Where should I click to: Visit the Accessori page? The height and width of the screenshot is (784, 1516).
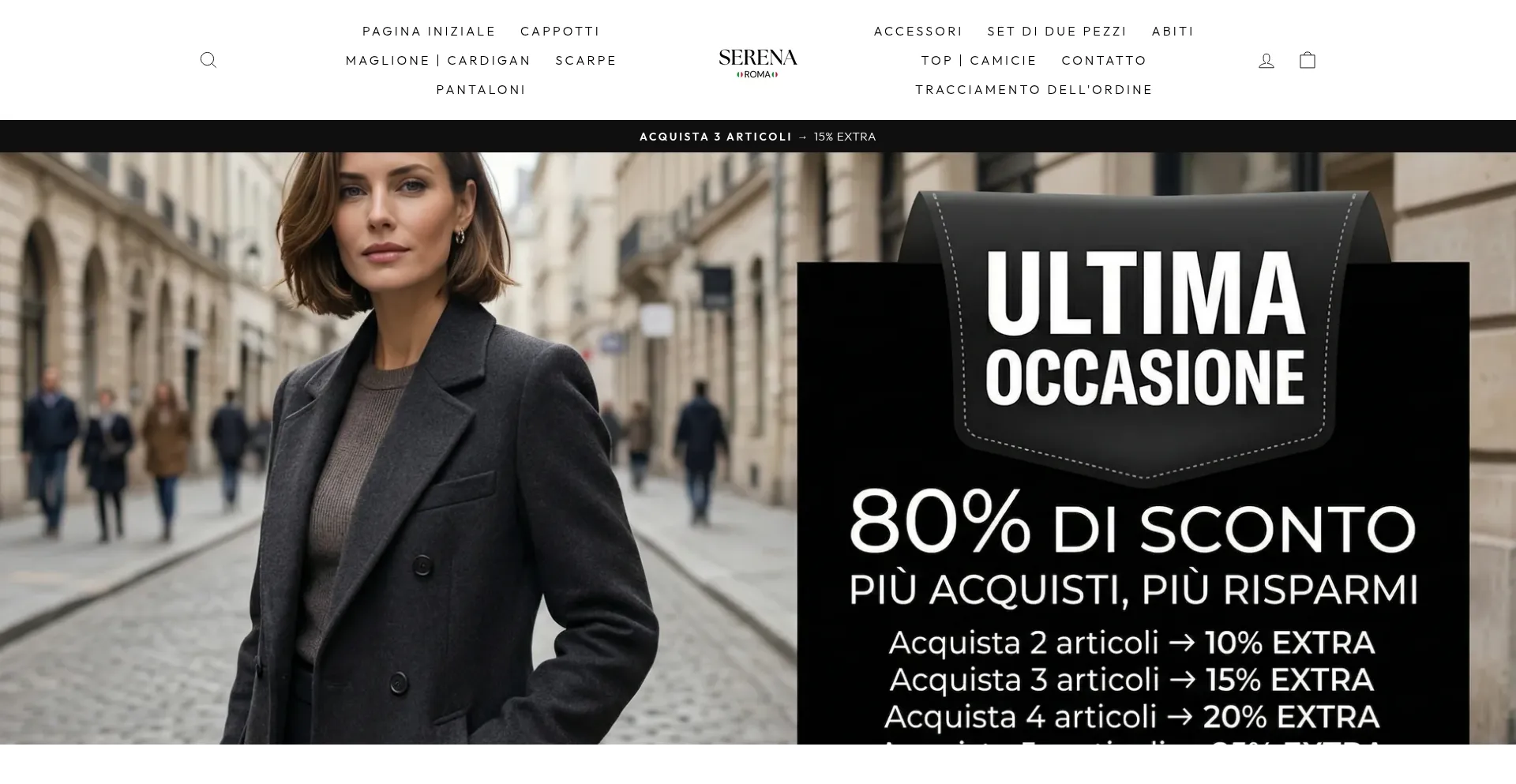(x=918, y=32)
